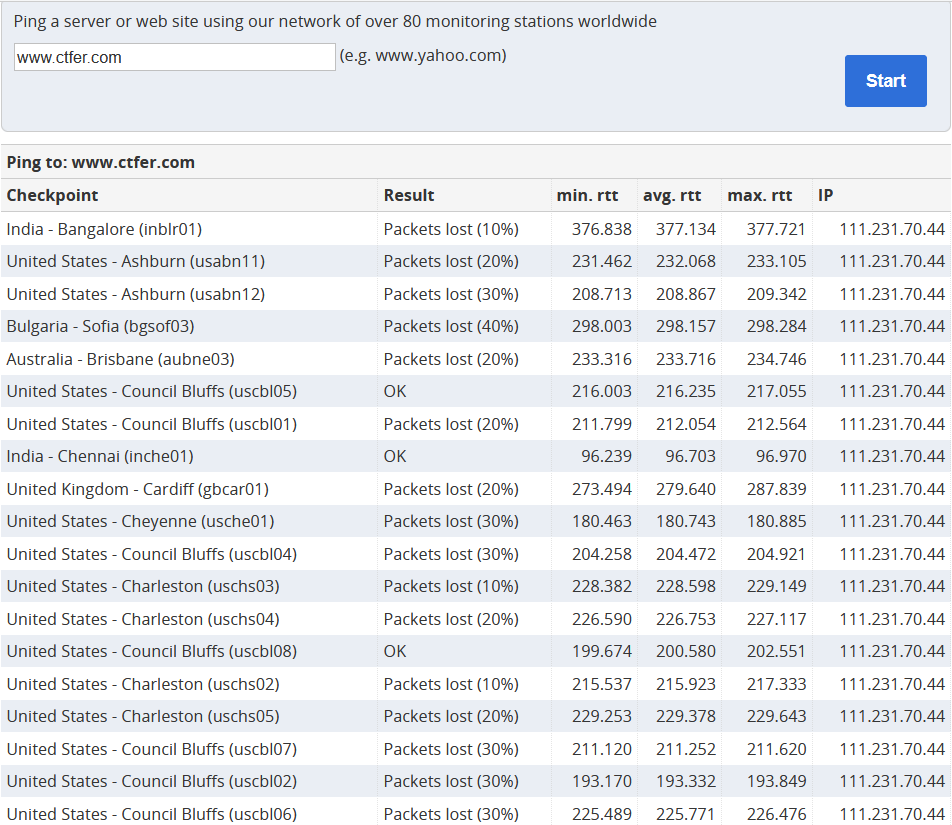Click the IP column header
Viewport: 952px width, 825px height.
click(x=826, y=195)
